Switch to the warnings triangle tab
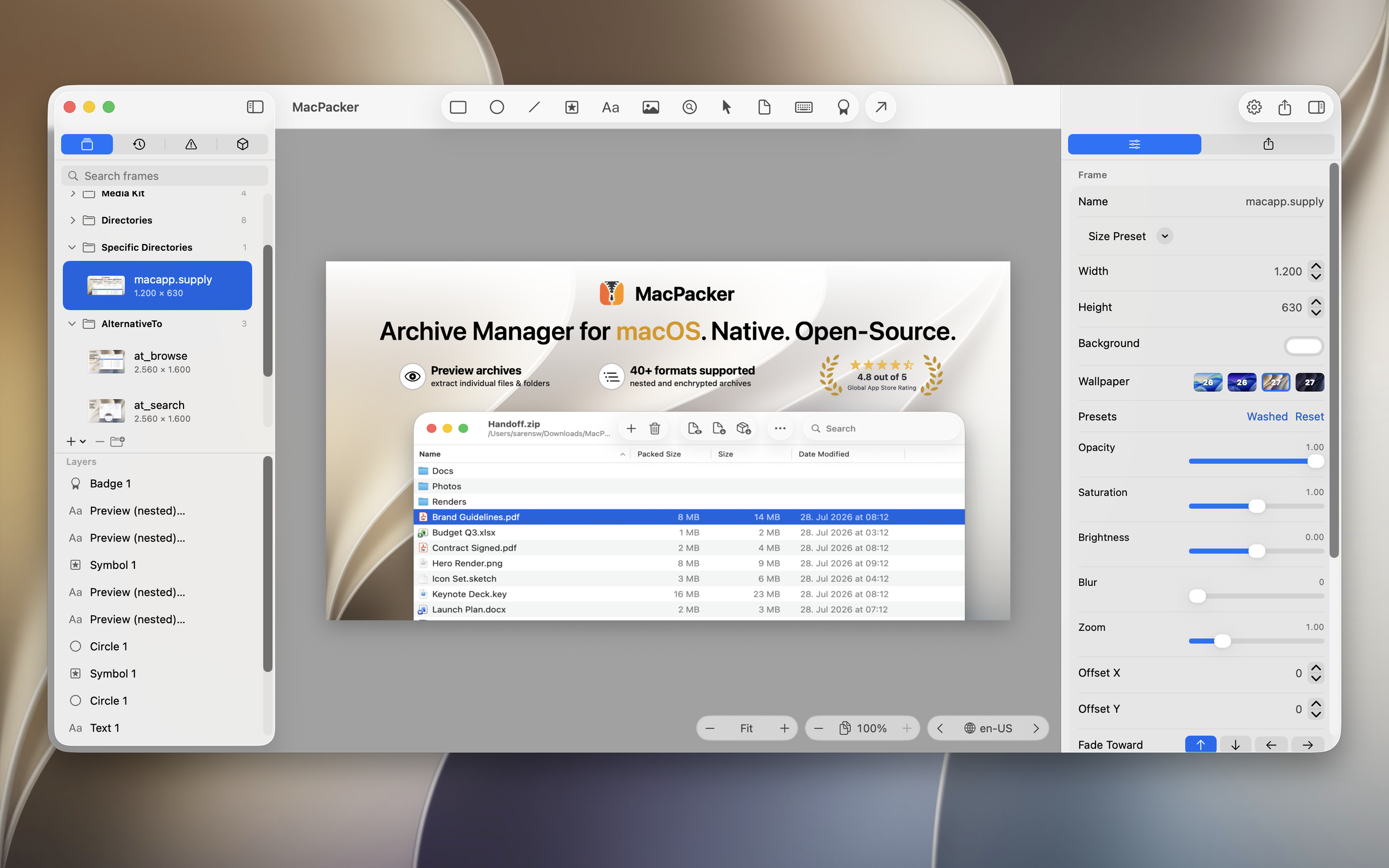This screenshot has width=1389, height=868. [x=191, y=144]
